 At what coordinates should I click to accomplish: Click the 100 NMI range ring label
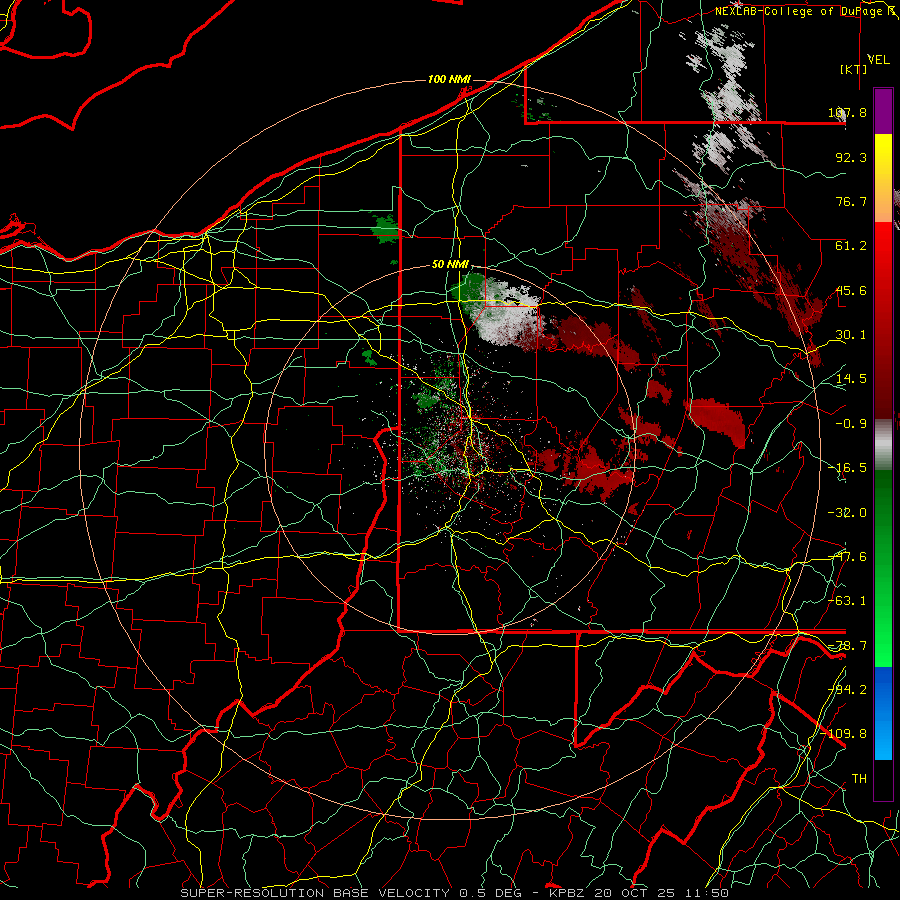pos(449,79)
